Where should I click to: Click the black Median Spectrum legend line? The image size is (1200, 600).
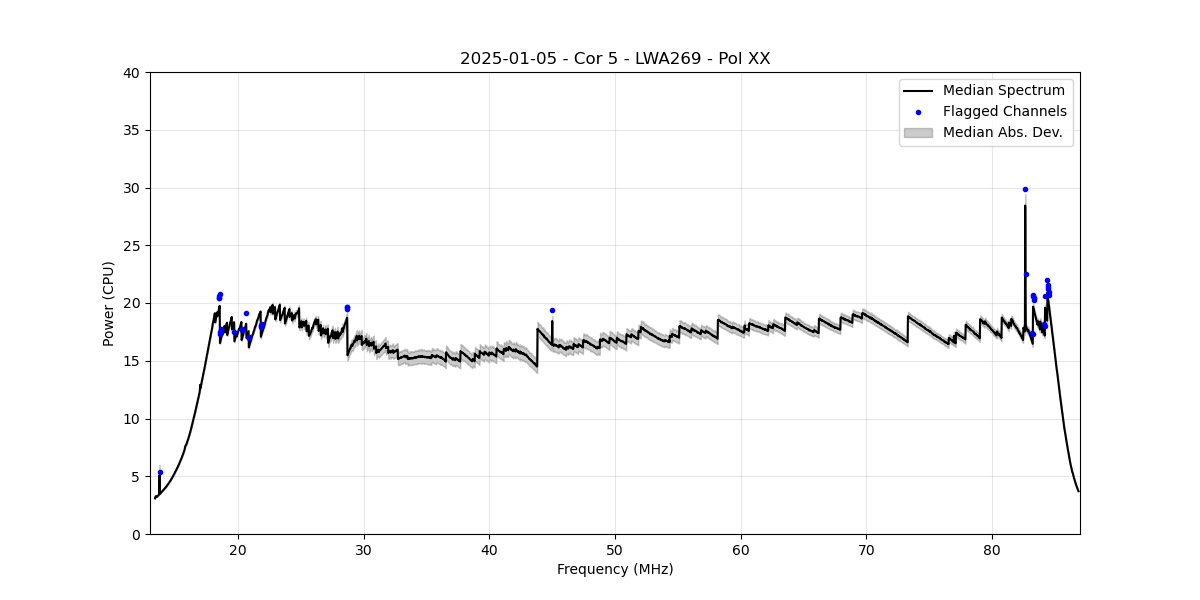918,91
